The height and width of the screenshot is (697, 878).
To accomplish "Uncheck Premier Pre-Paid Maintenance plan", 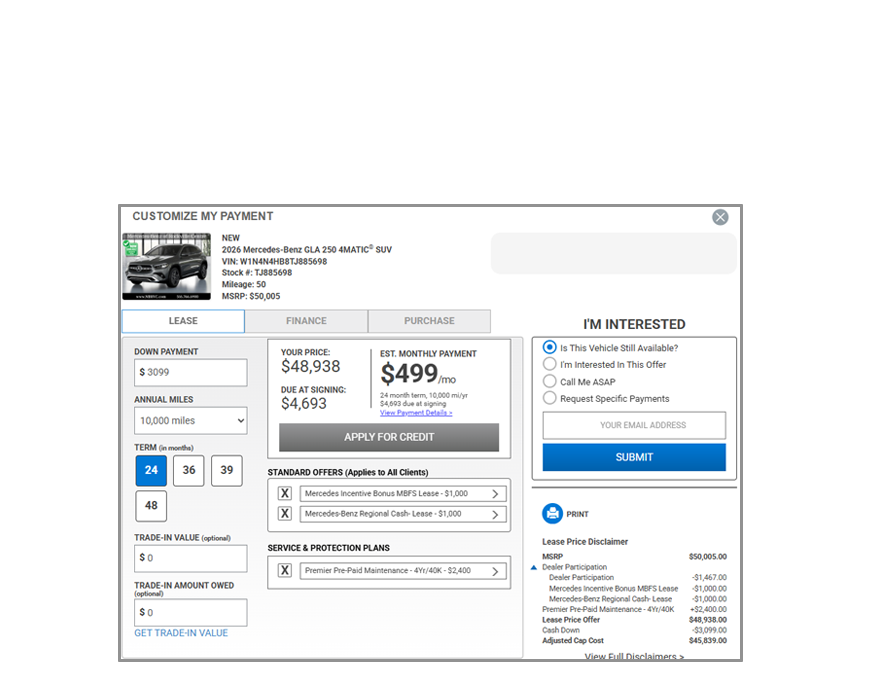I will (x=285, y=570).
